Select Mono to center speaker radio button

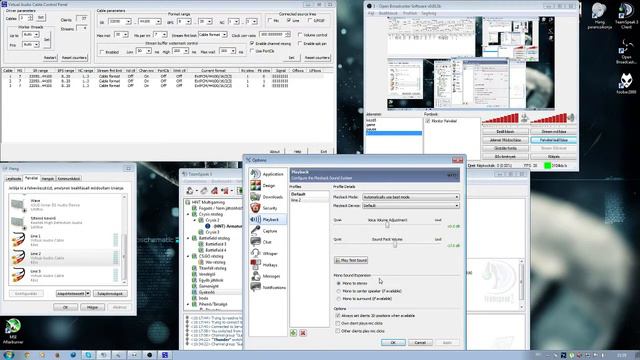pos(338,291)
